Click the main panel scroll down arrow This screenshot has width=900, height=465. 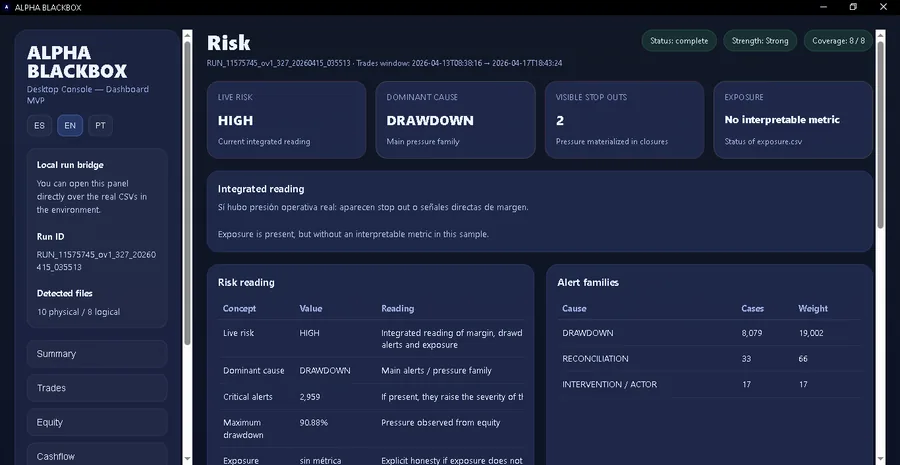tap(880, 459)
